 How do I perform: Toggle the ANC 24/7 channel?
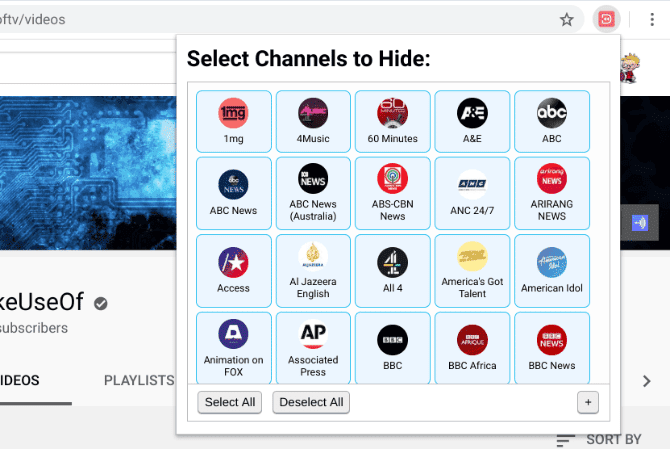pyautogui.click(x=472, y=193)
